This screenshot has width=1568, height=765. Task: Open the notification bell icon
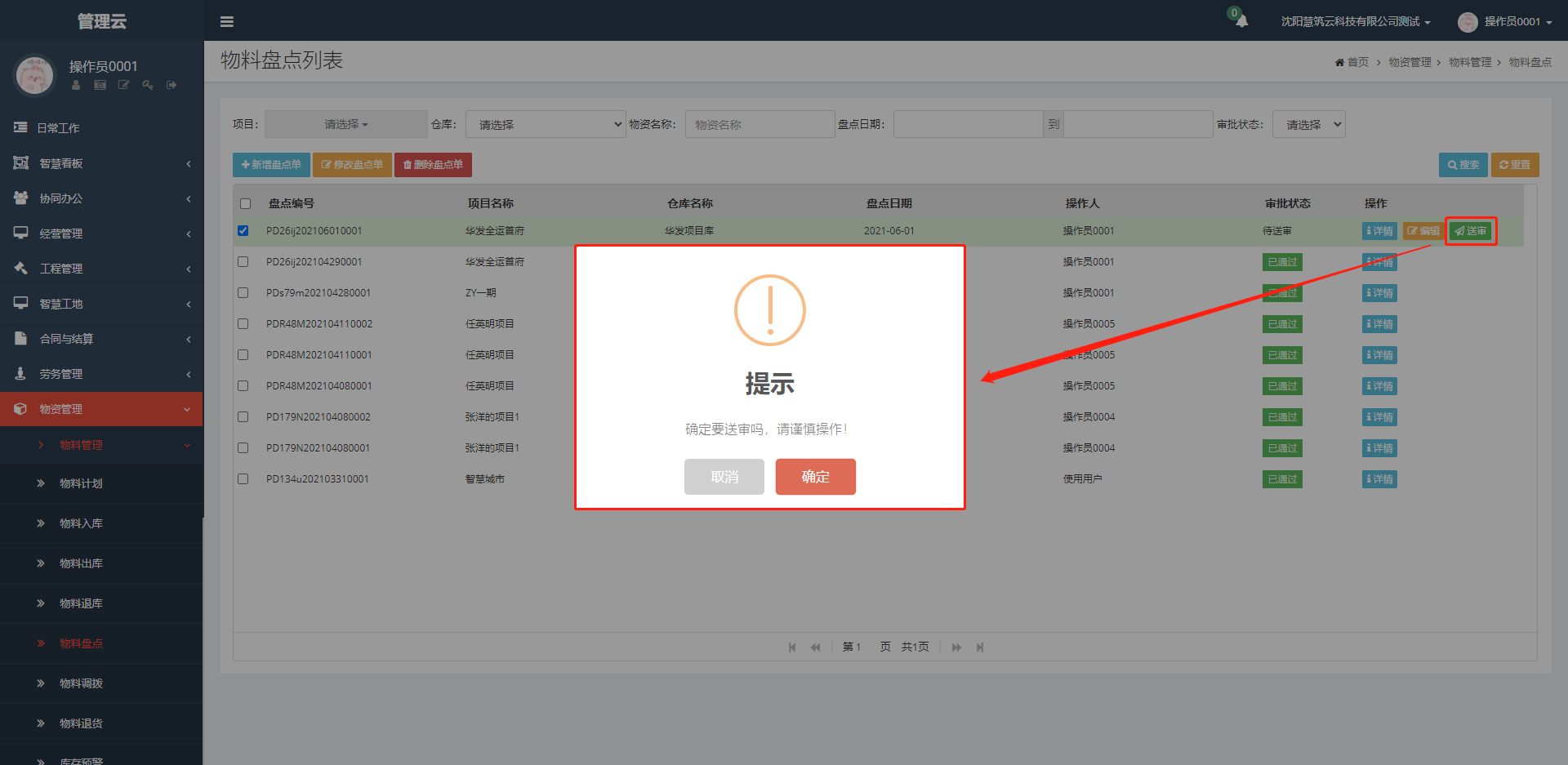1241,21
